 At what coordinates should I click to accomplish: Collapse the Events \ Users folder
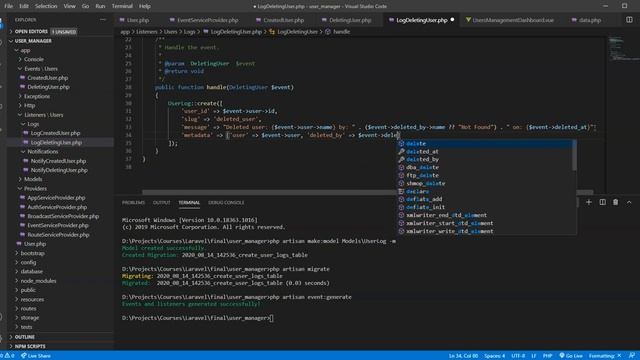pos(40,69)
